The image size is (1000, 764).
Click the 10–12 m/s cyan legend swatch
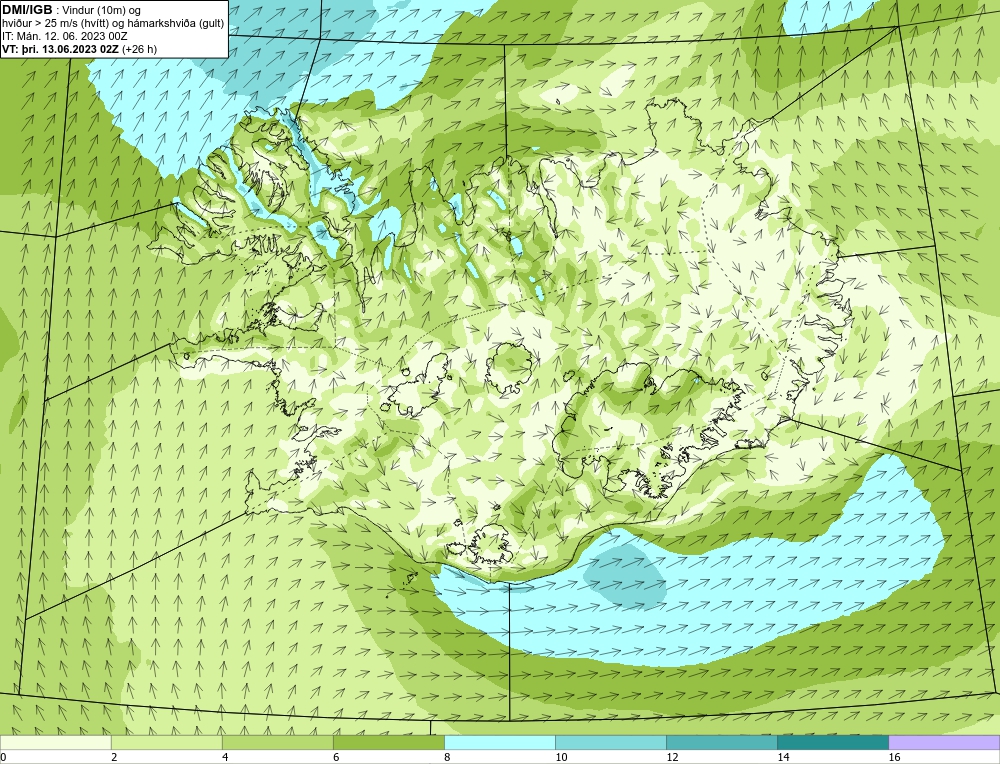610,742
